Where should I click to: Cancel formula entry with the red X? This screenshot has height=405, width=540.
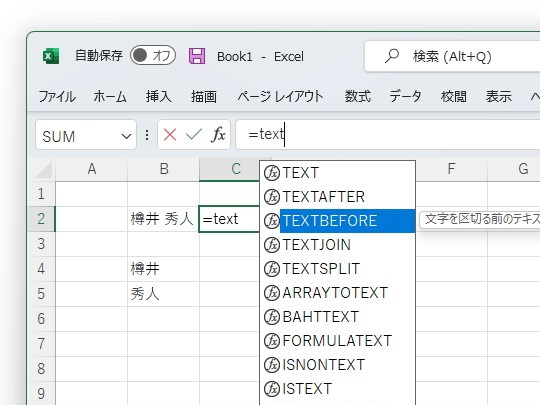pyautogui.click(x=170, y=135)
